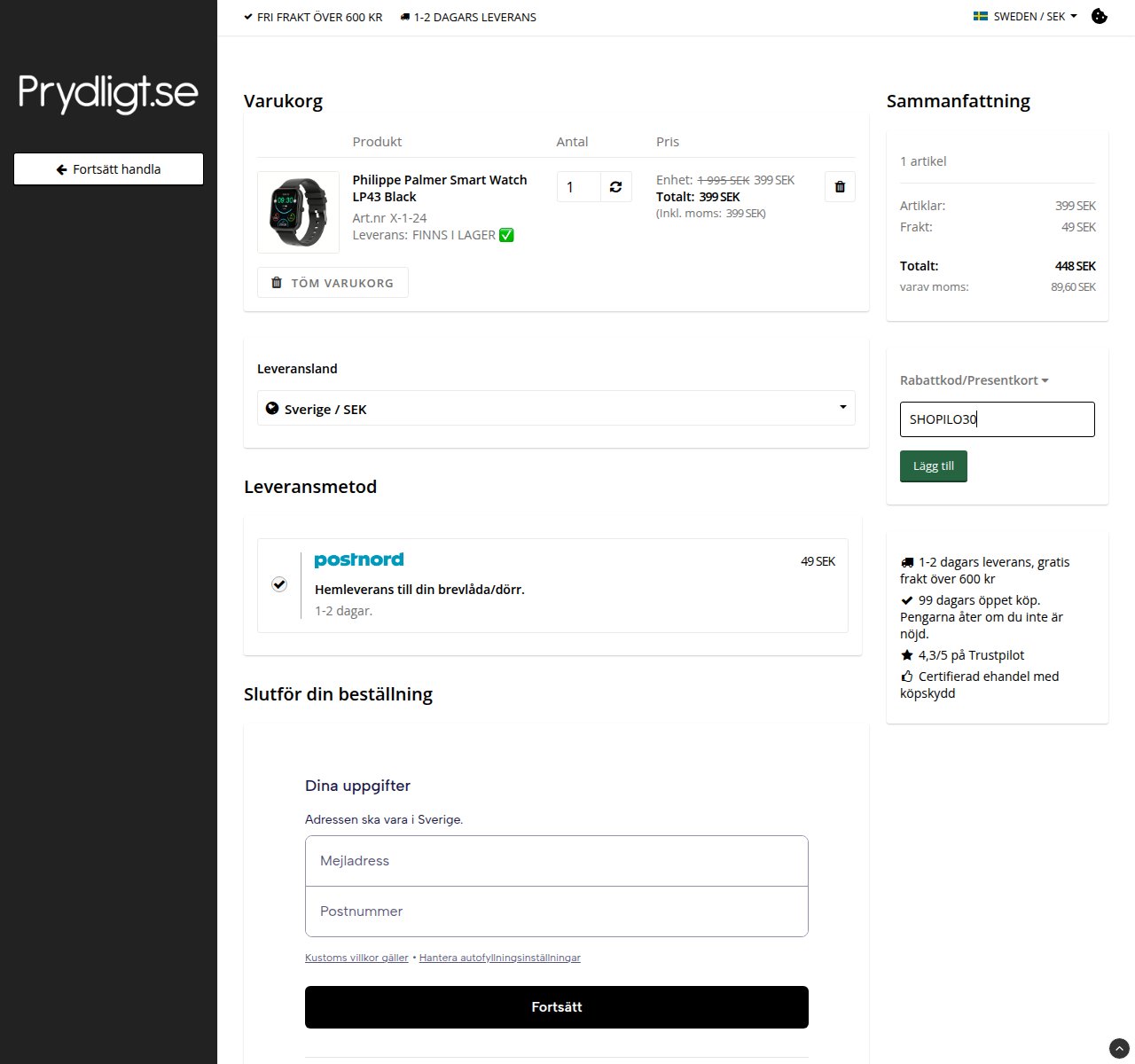Click the Prydligt.se logo
Viewport: 1135px width, 1064px height.
(108, 93)
